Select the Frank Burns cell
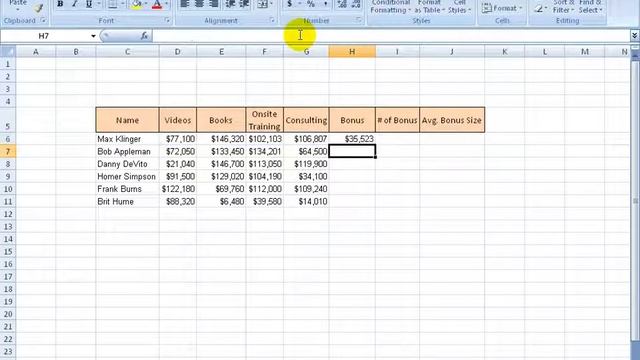This screenshot has width=640, height=360. 127,189
